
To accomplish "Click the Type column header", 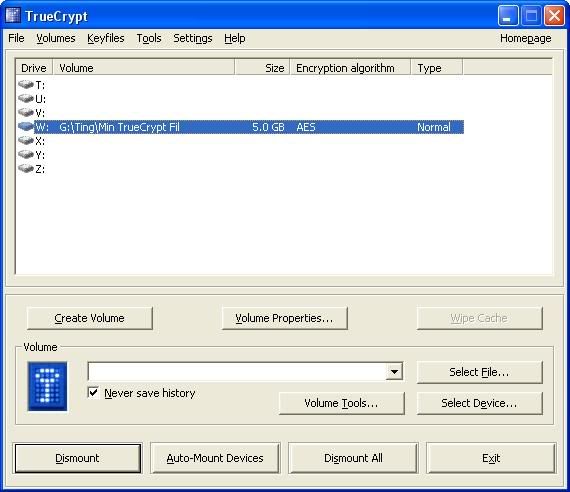I will pos(437,68).
